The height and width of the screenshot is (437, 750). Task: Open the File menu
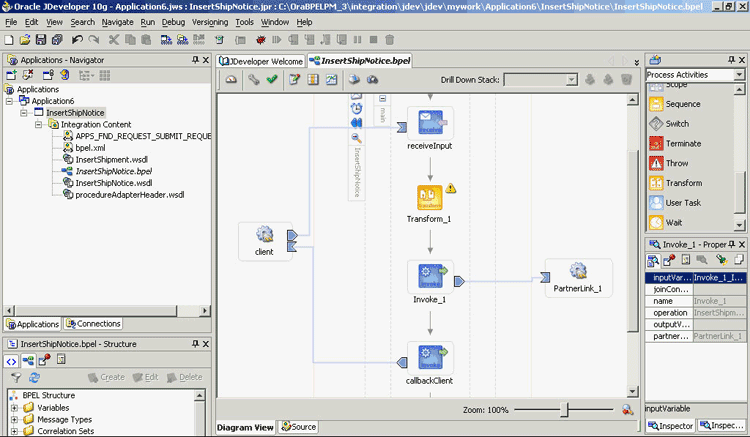(11, 22)
